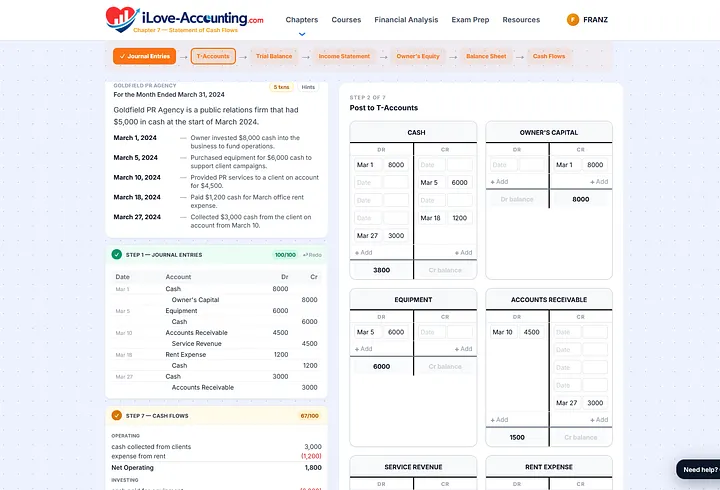Click the Rent Expense journal row
The image size is (720, 490).
coord(216,355)
